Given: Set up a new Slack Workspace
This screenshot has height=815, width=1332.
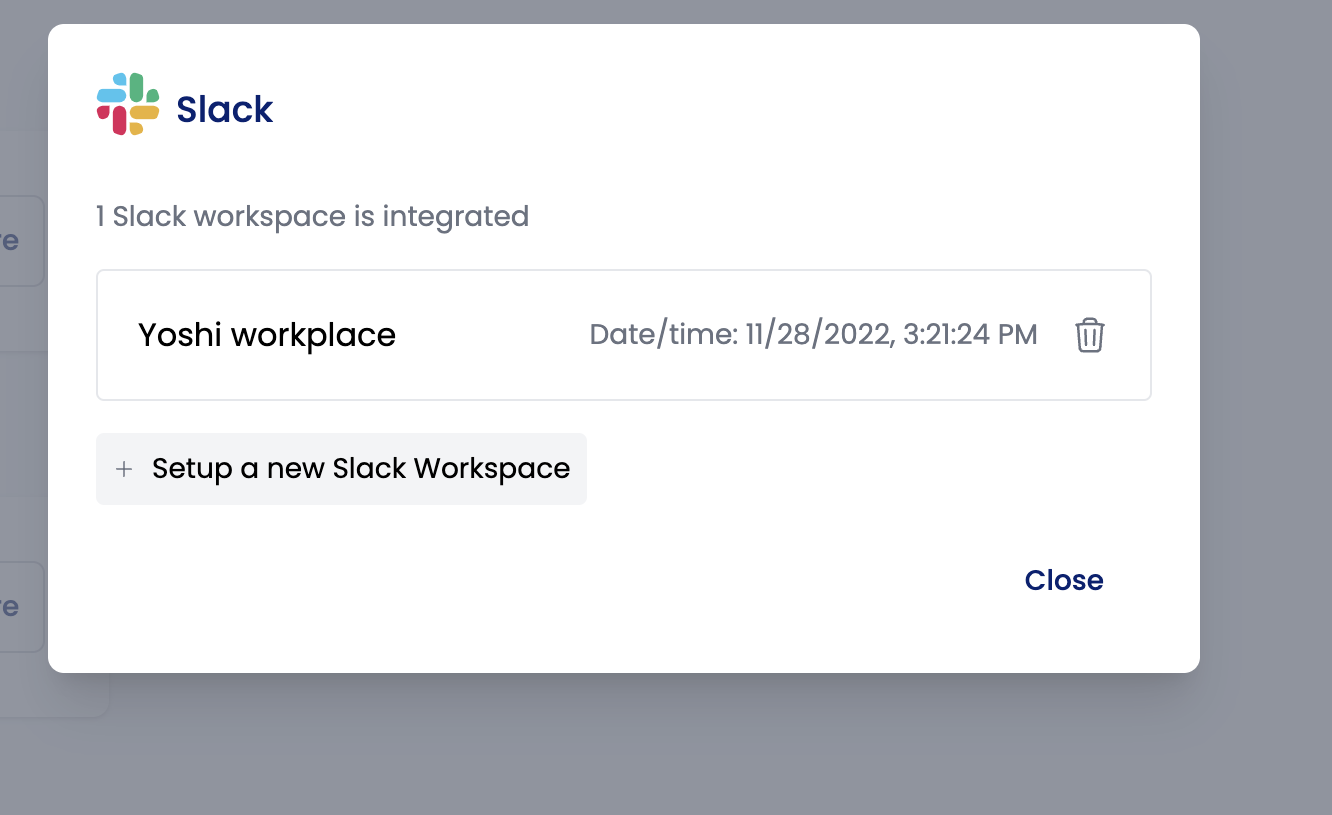Looking at the screenshot, I should (341, 469).
